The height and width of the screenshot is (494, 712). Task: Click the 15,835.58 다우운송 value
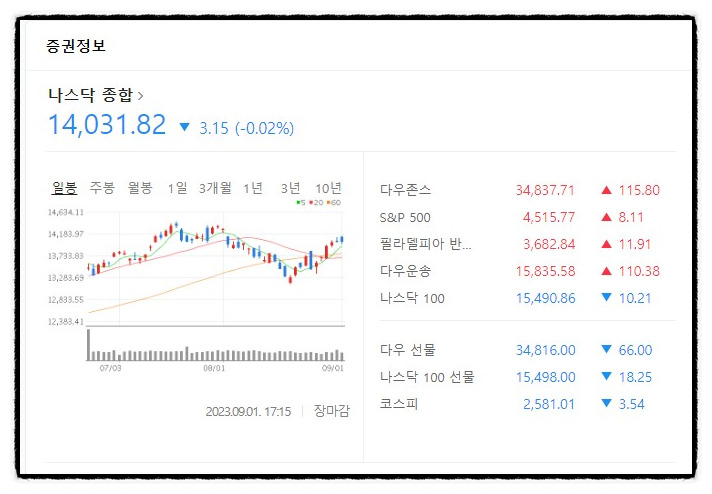(545, 271)
